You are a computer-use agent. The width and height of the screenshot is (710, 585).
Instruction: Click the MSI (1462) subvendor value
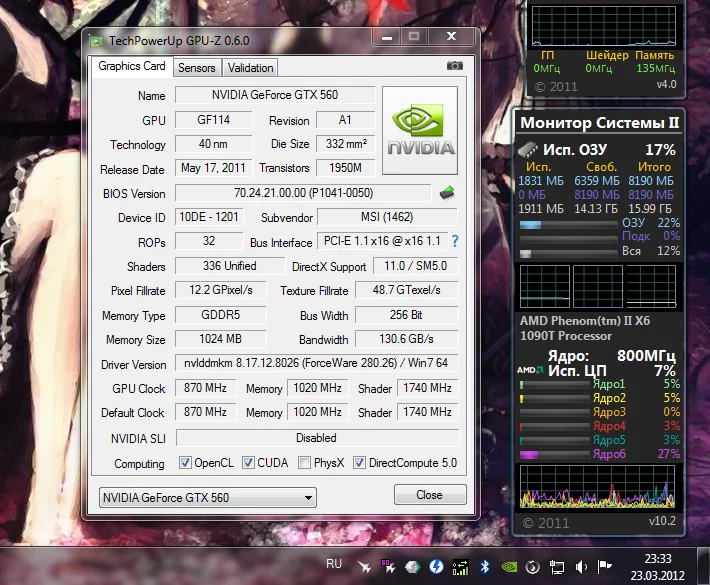tap(387, 217)
